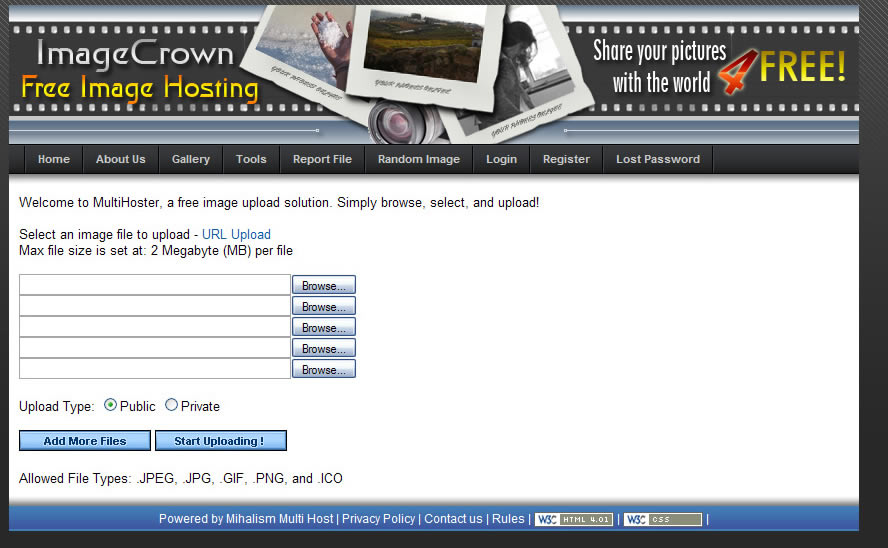Click the Start Uploading ! button

221,441
